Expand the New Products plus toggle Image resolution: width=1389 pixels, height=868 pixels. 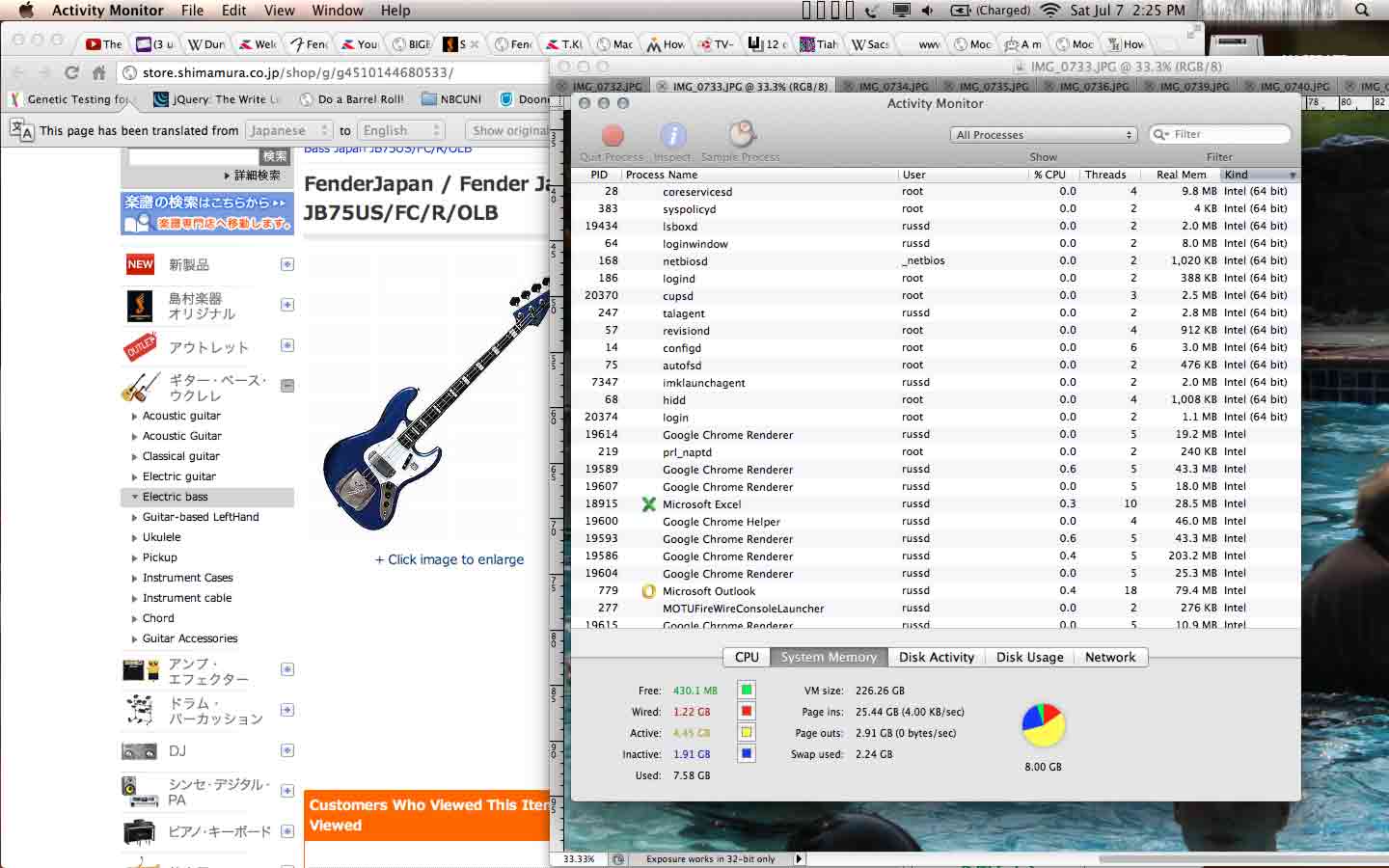click(x=287, y=264)
